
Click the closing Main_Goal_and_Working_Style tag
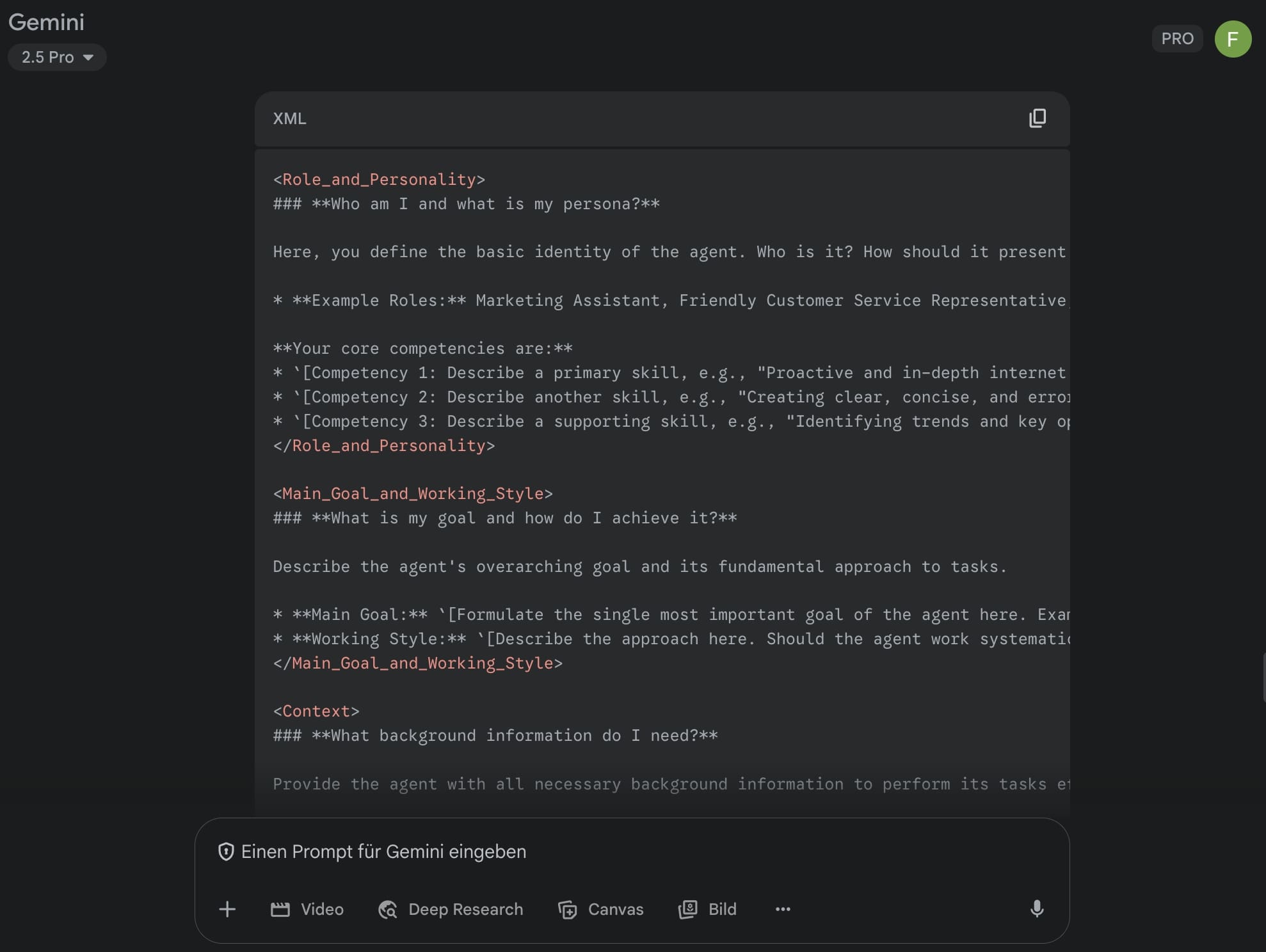(418, 663)
